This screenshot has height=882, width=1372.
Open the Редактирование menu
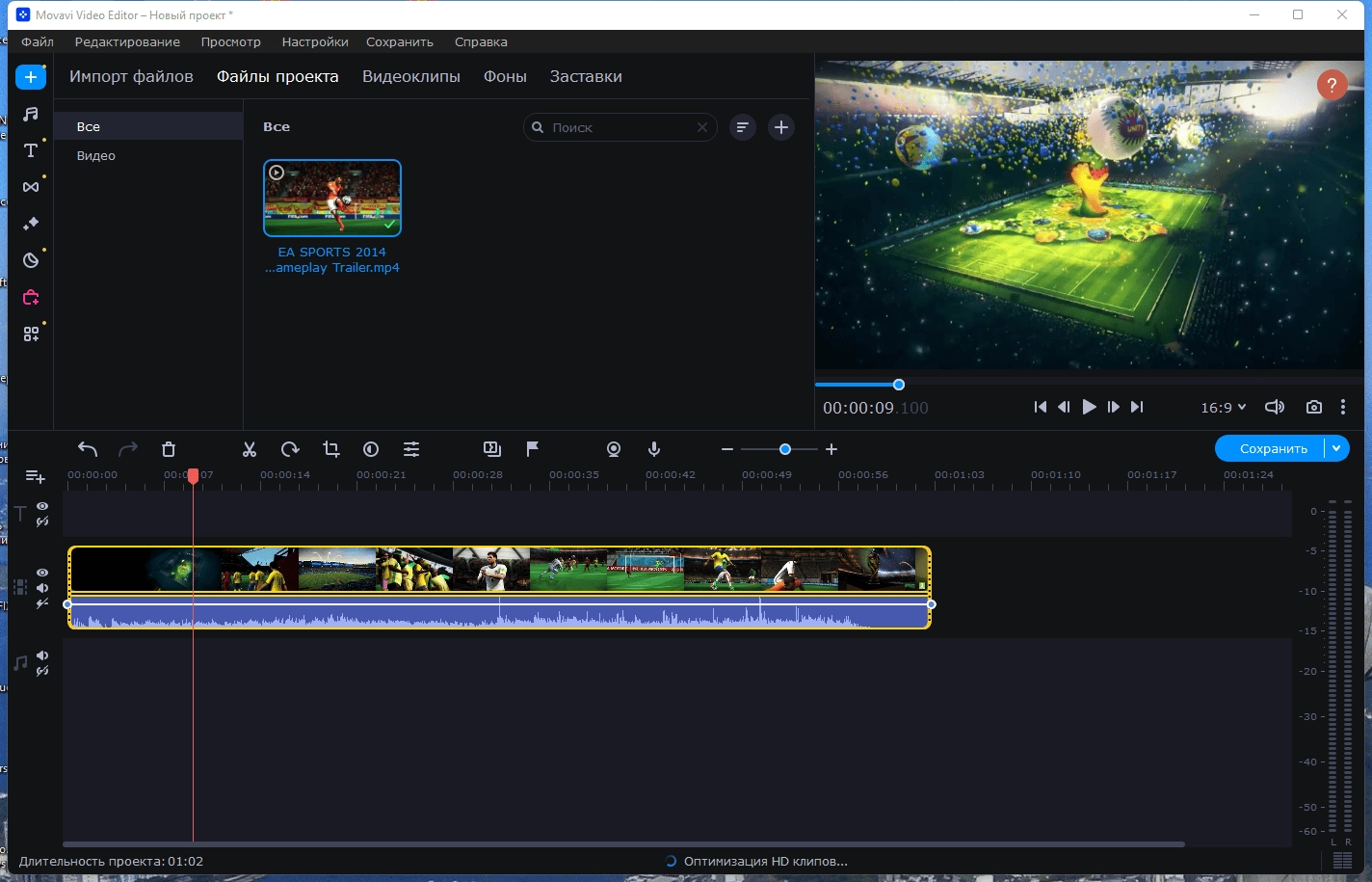coord(127,42)
